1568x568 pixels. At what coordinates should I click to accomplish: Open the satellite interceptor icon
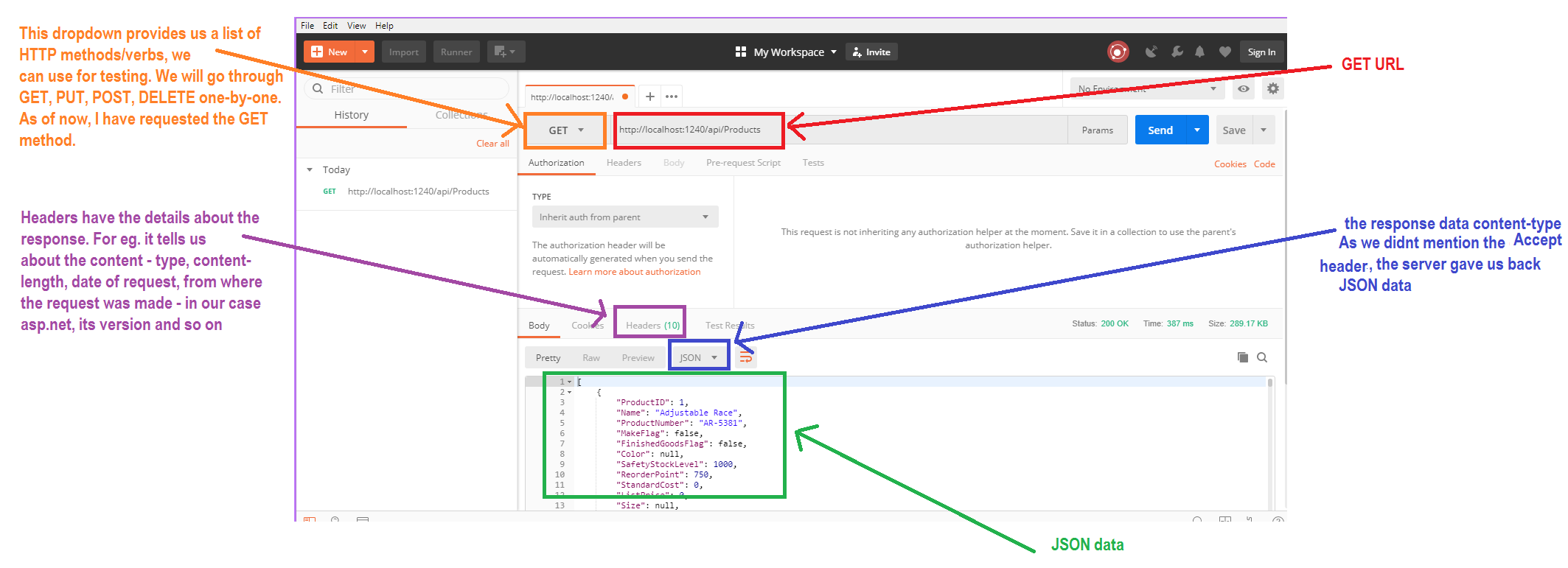tap(1151, 52)
